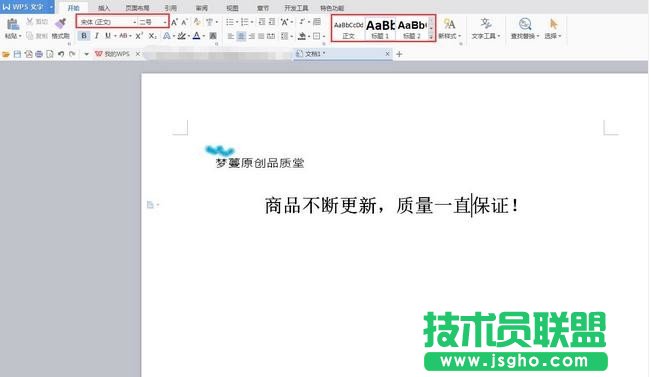Image resolution: width=651 pixels, height=377 pixels.
Task: Click the clear formatting eraser icon
Action: coord(197,22)
